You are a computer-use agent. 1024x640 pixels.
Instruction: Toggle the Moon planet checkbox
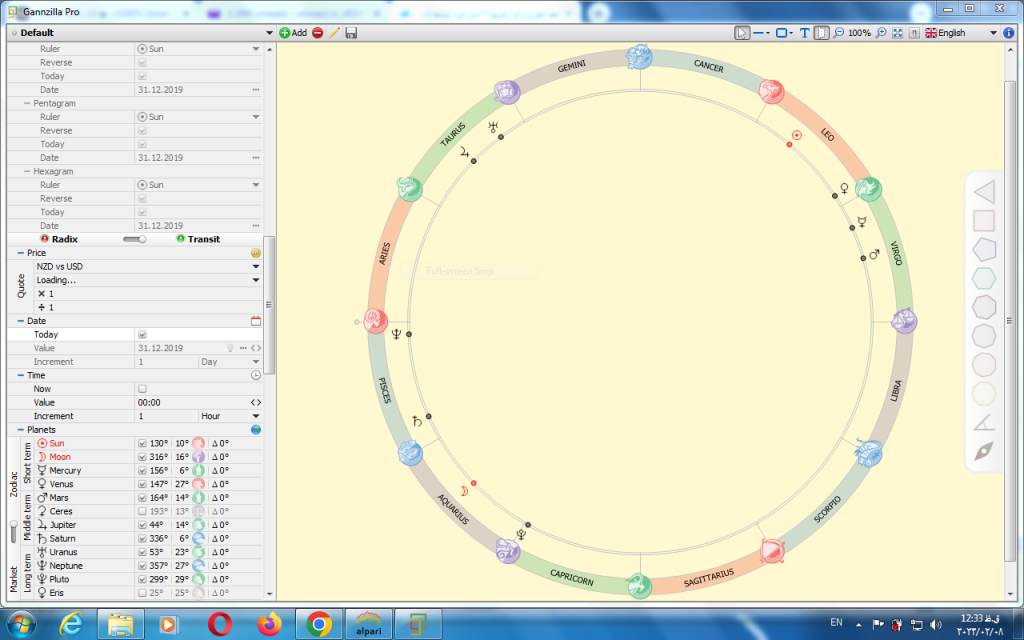click(x=142, y=457)
